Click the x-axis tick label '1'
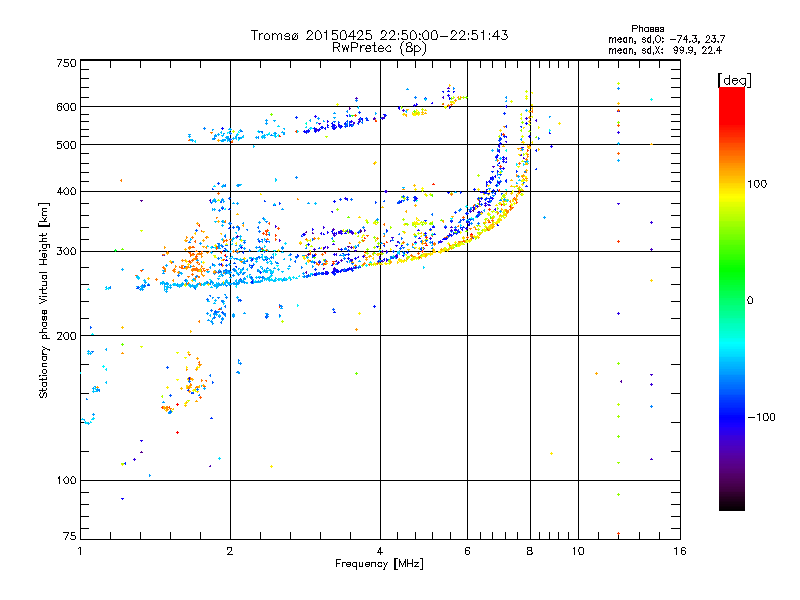 click(80, 551)
